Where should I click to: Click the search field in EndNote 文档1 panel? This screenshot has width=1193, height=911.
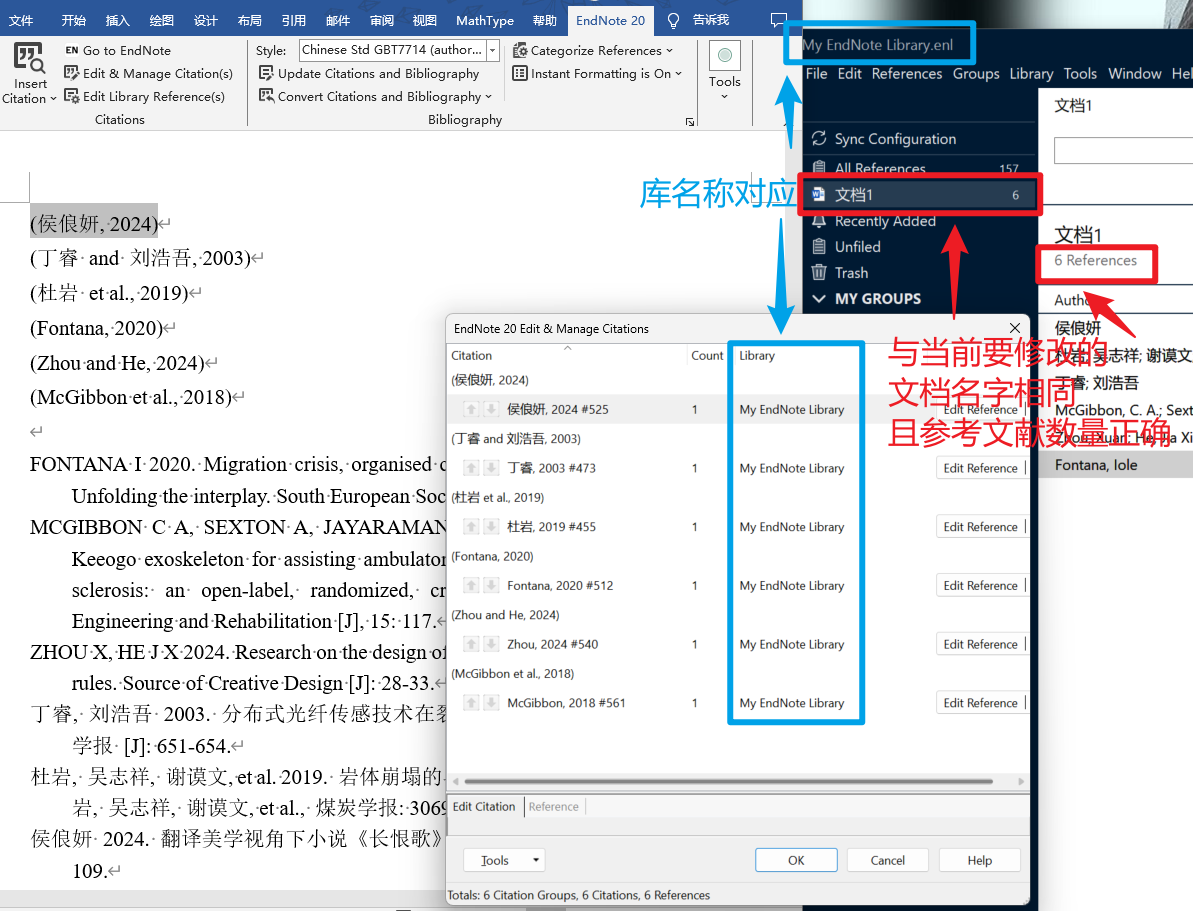[x=1123, y=150]
